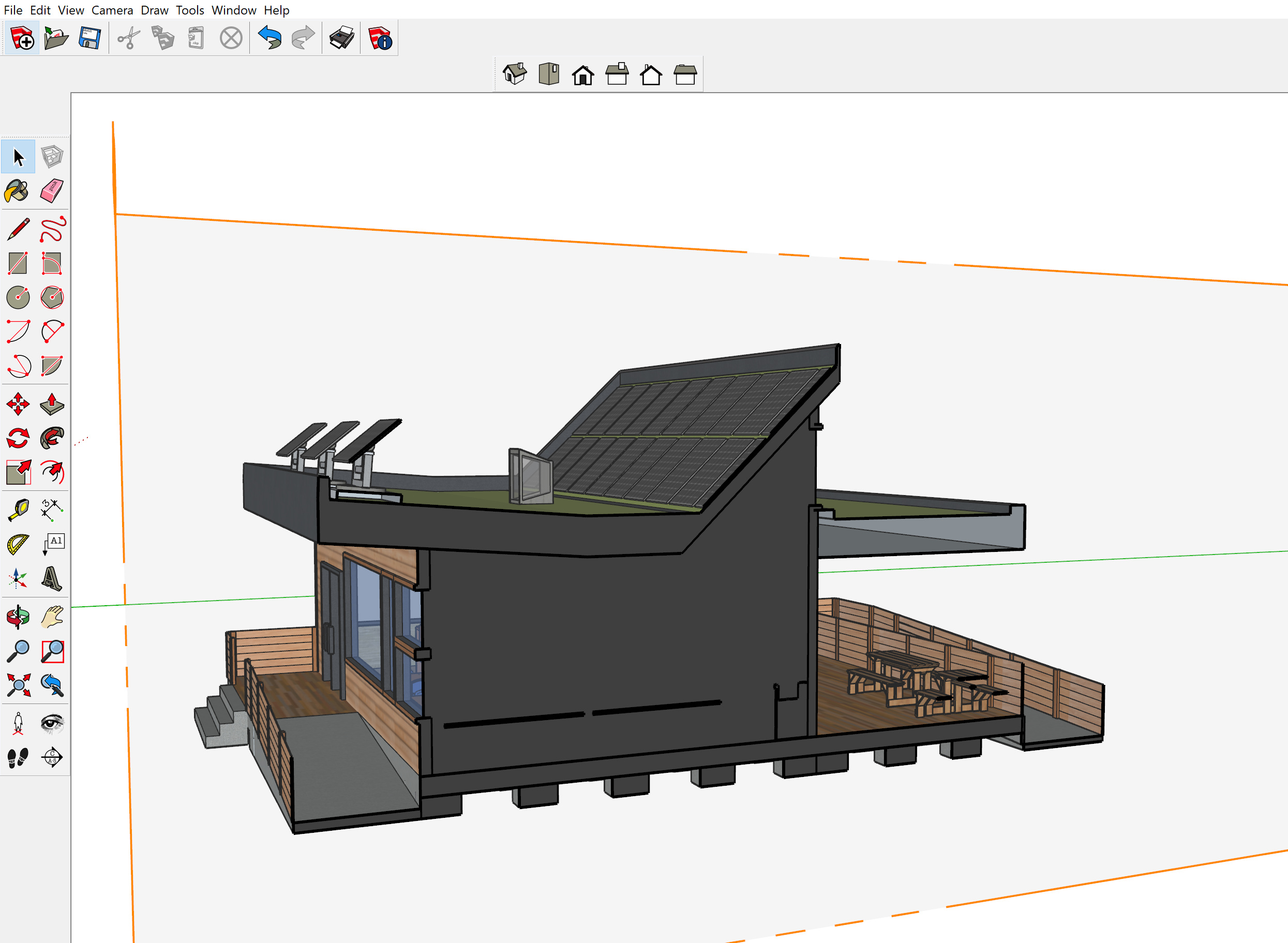Click the Zoom Extents tool
Image resolution: width=1288 pixels, height=943 pixels.
click(x=18, y=685)
